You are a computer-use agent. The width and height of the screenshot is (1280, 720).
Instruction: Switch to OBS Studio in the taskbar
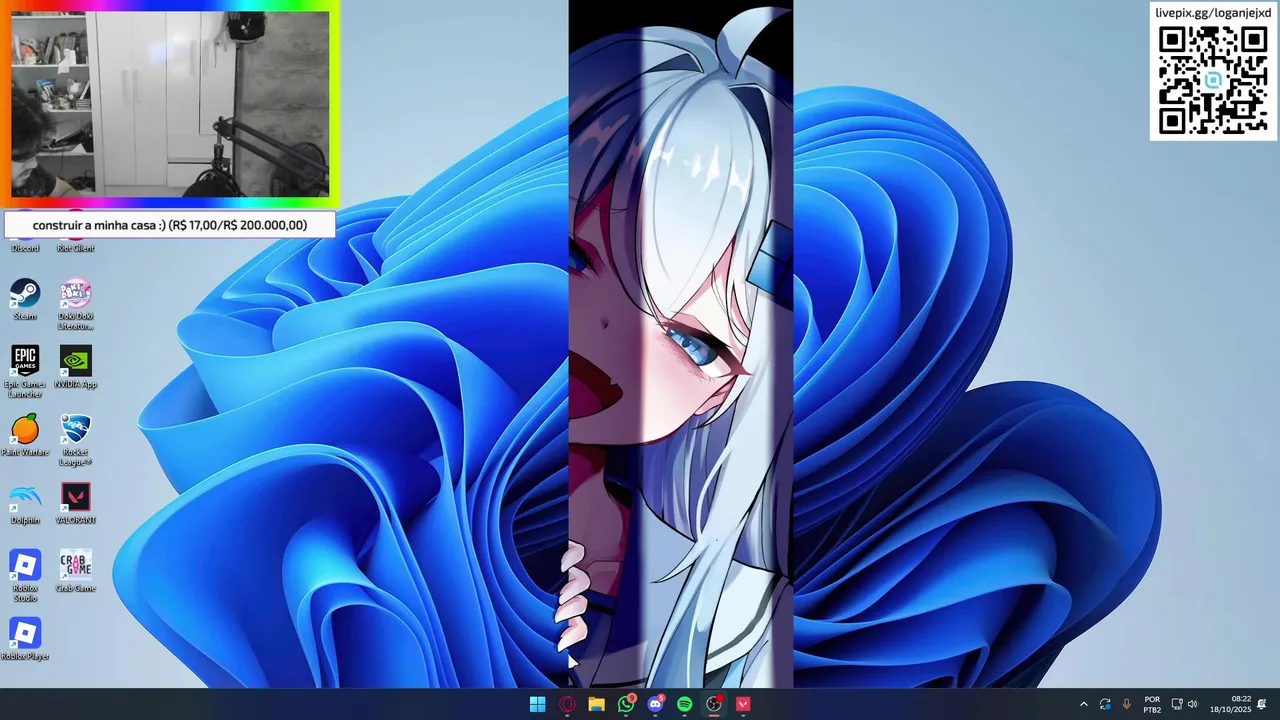[714, 704]
